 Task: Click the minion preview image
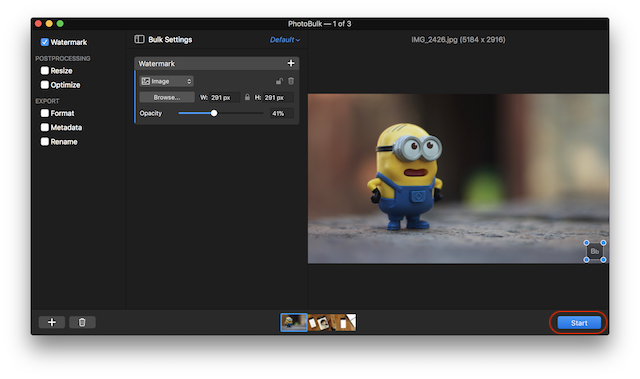(x=458, y=179)
